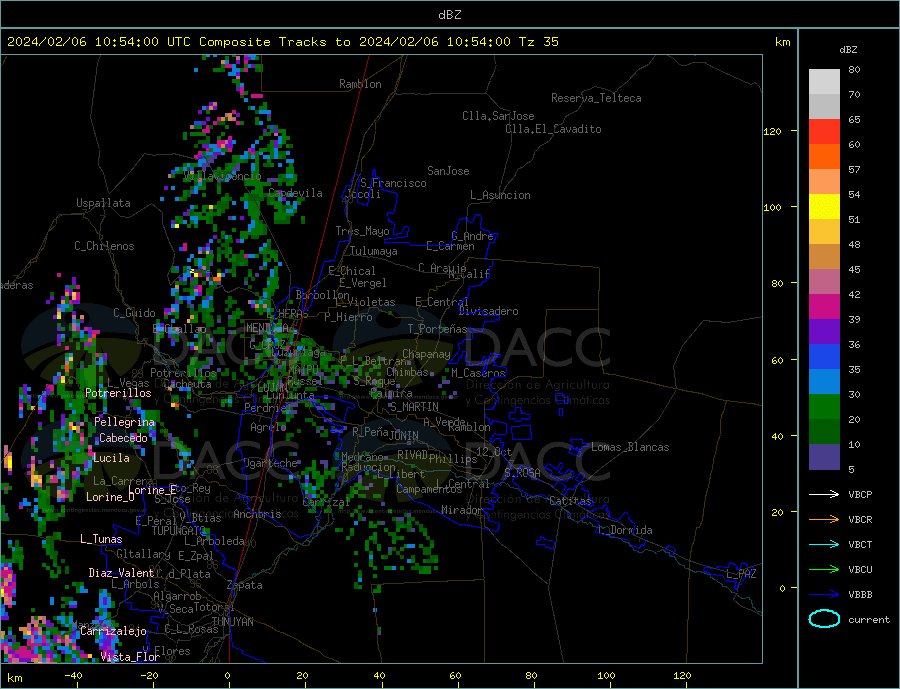Click the 'Tulumaya' map label

point(373,251)
